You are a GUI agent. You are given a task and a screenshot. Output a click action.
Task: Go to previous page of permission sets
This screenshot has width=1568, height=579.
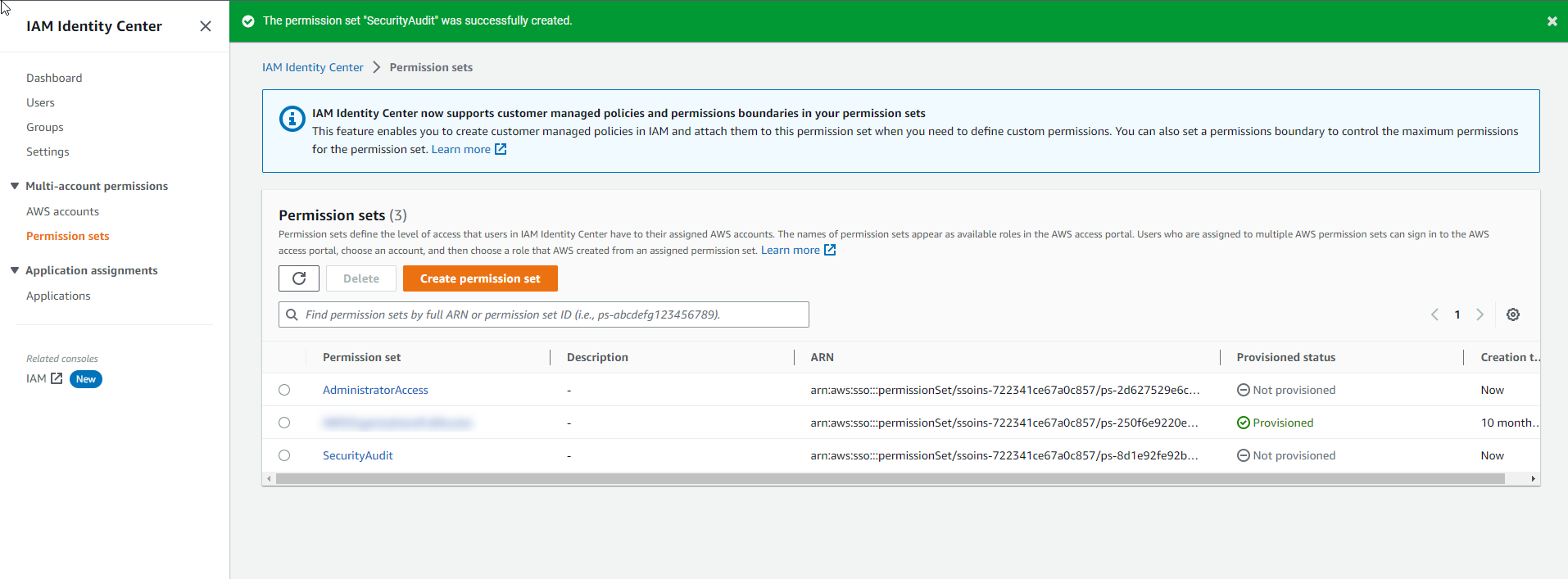tap(1434, 314)
